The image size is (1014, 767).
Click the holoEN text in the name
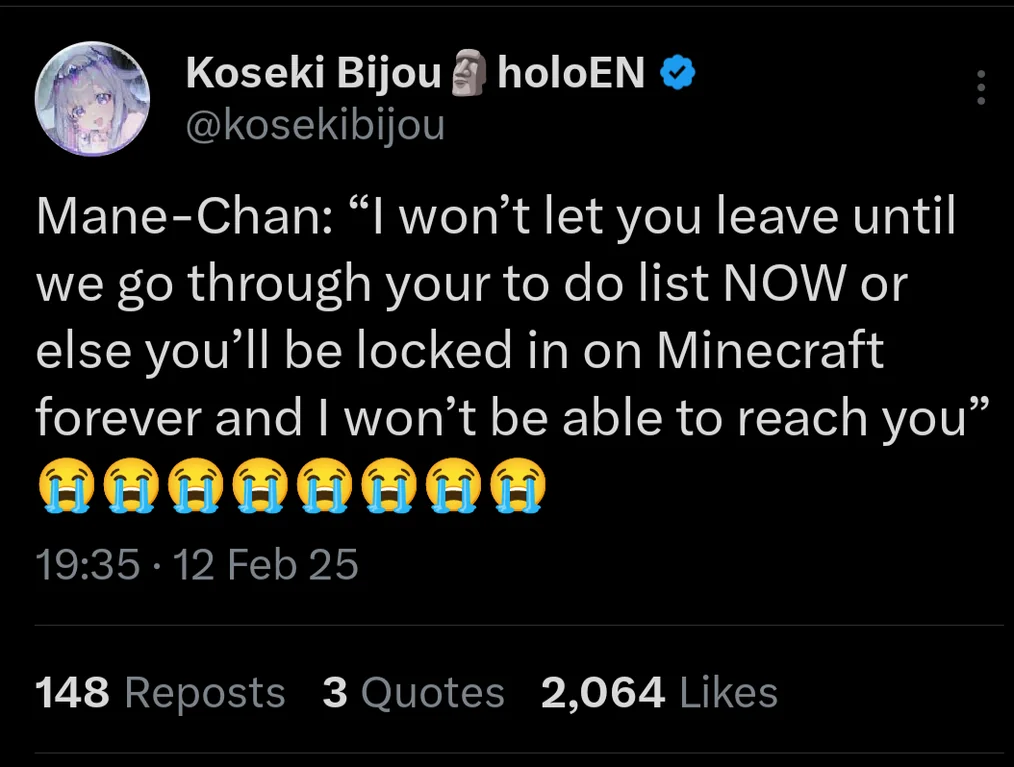tap(571, 73)
